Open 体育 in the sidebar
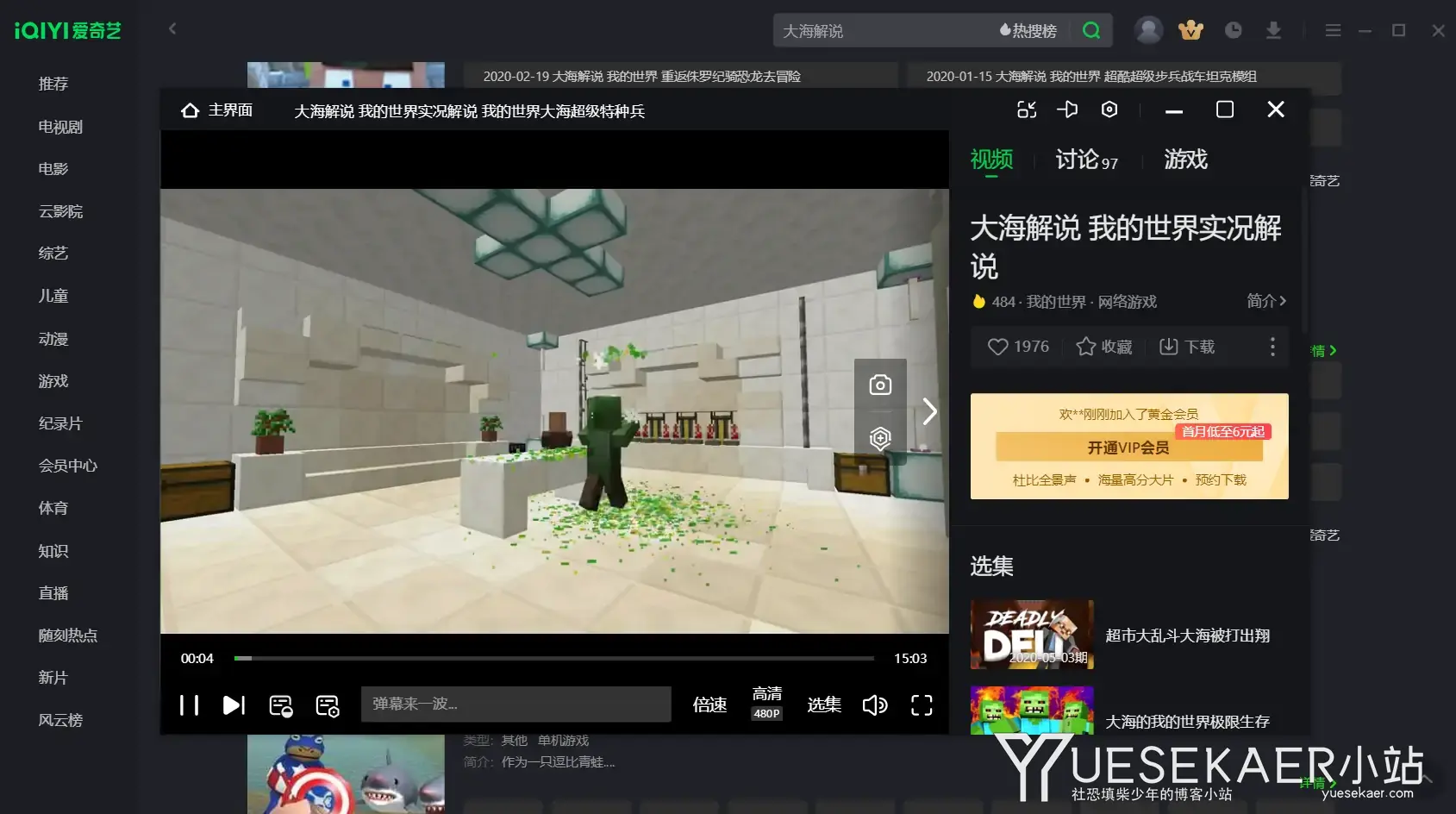The image size is (1456, 814). click(x=53, y=508)
